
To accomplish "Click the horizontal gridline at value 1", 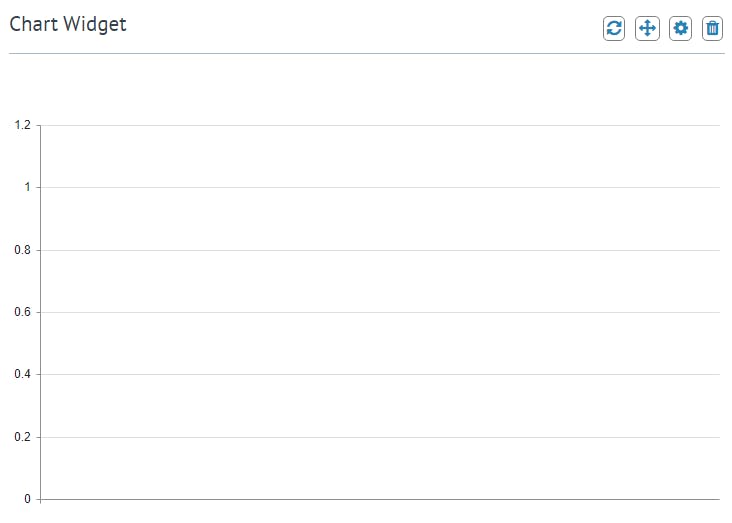I will (x=380, y=187).
